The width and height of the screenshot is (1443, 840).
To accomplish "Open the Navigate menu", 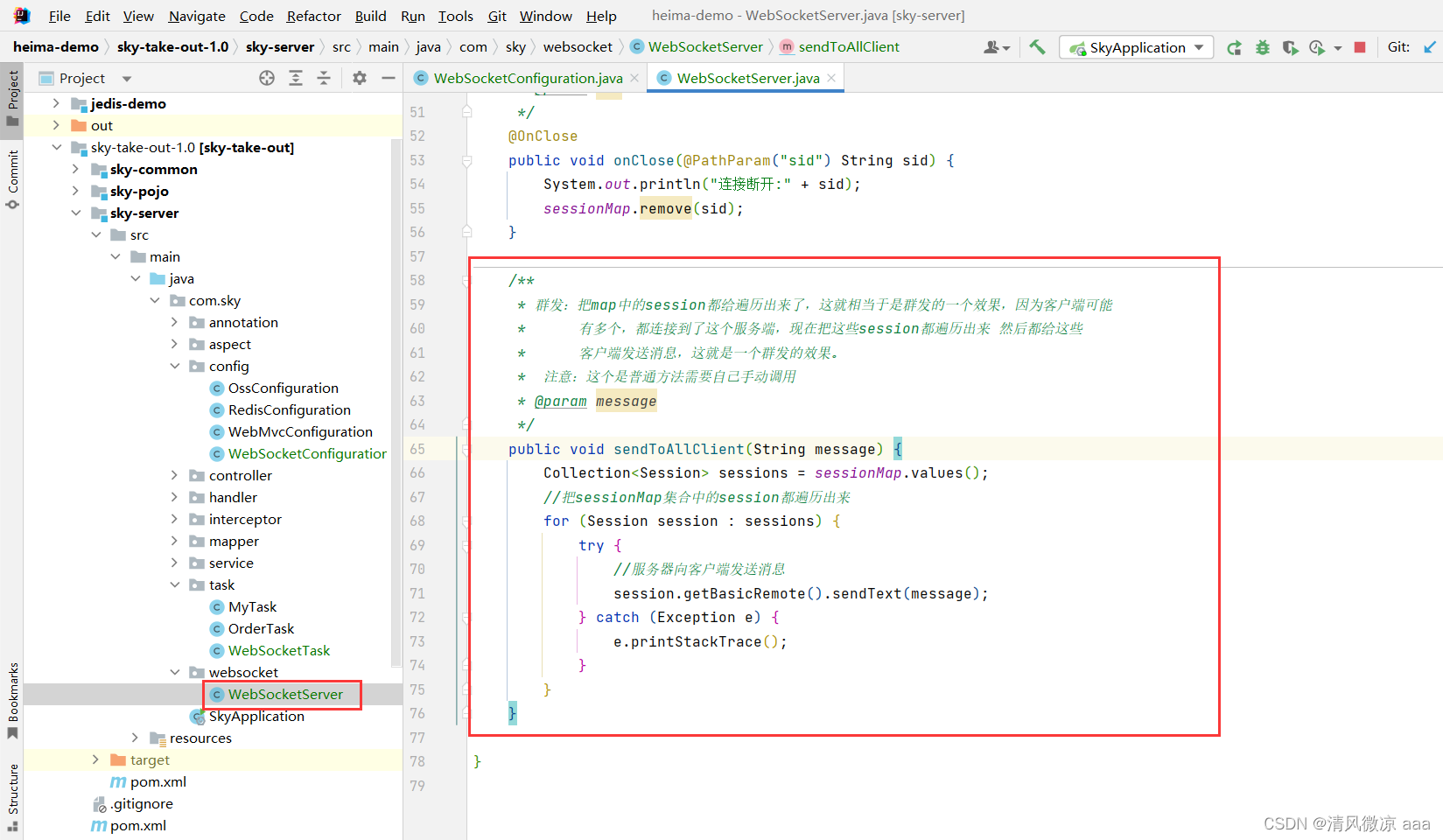I will point(197,16).
